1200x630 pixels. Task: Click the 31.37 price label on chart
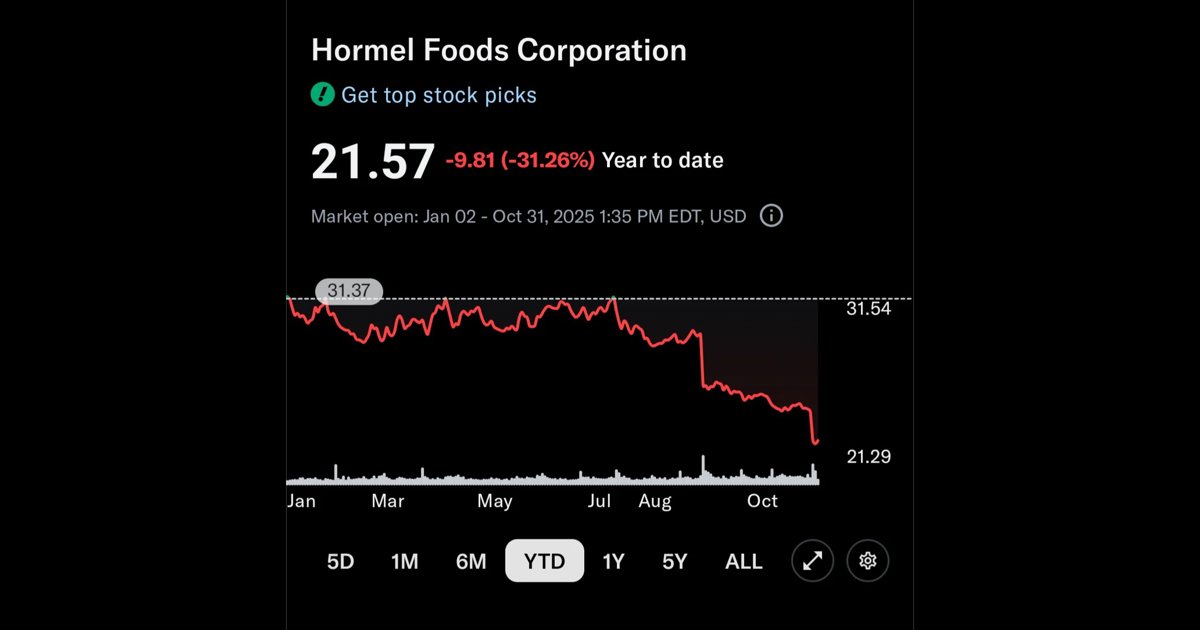pyautogui.click(x=348, y=291)
